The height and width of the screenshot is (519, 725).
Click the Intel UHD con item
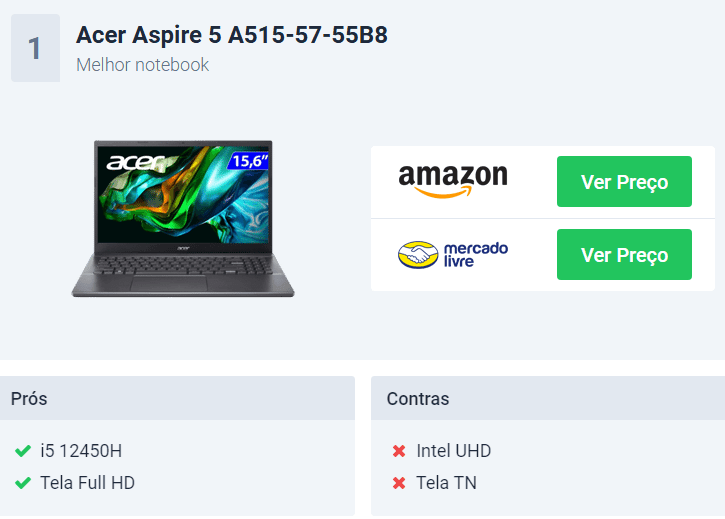coord(454,451)
